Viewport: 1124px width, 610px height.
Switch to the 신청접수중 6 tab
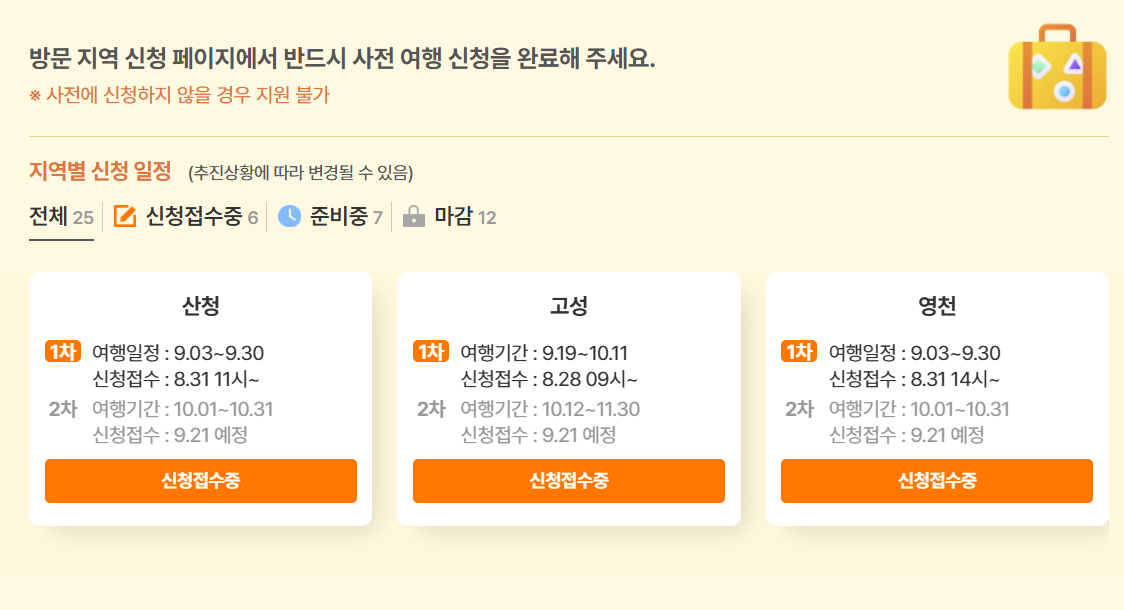pos(186,216)
